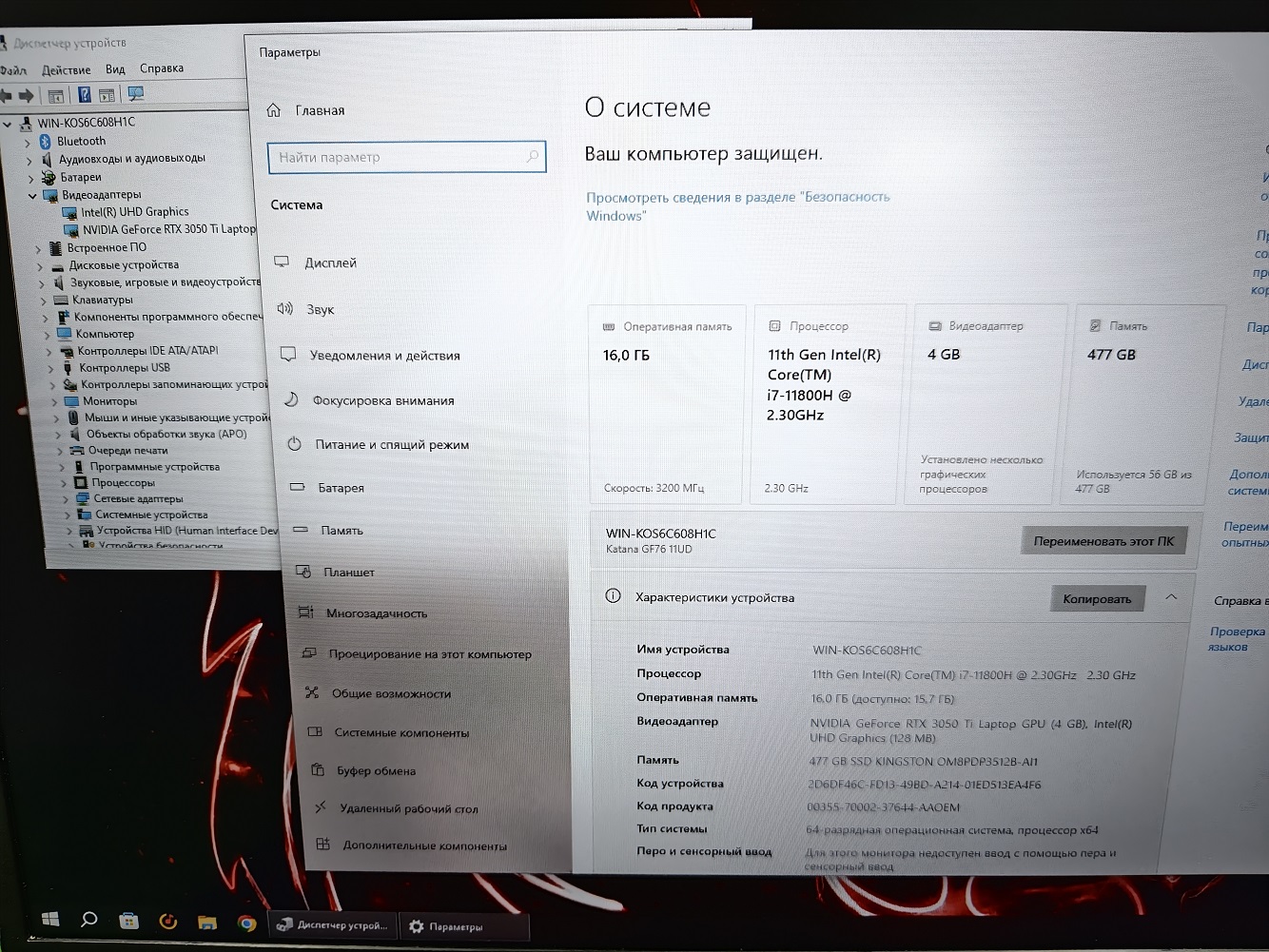Open the Windows Start menu

[50, 919]
